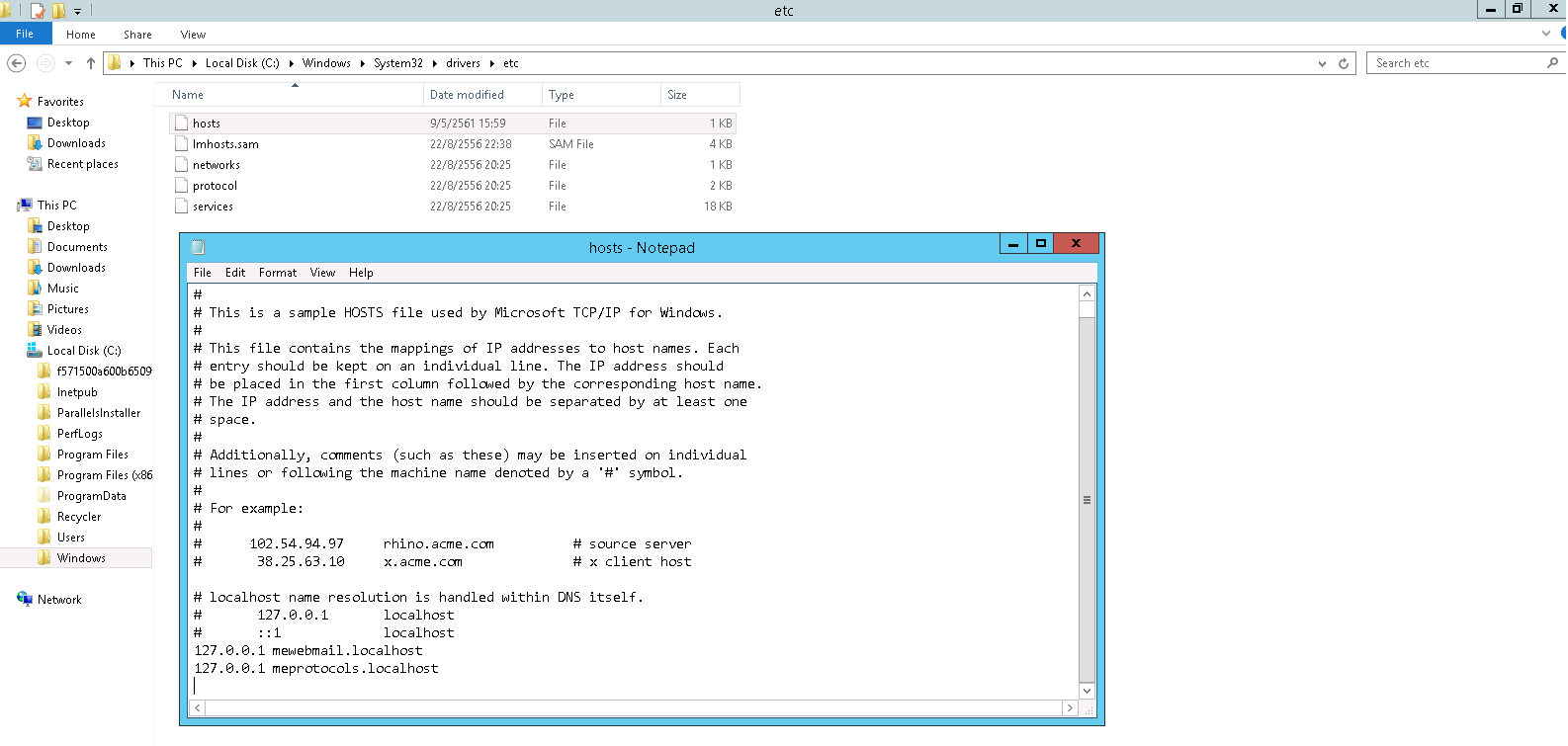Select the Inetpub folder in tree

77,392
